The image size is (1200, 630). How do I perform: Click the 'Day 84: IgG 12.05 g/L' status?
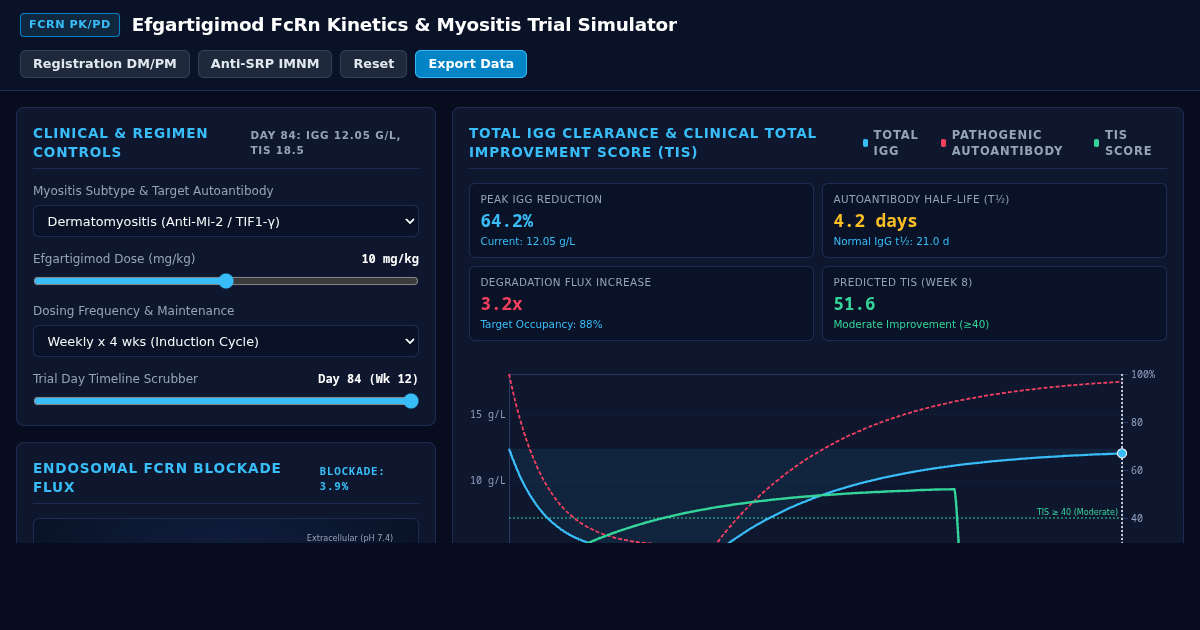(325, 143)
